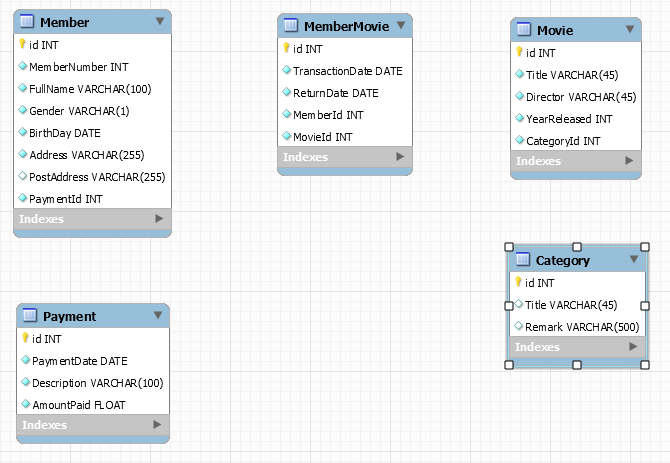Select the AmountPaid FLOAT column in Payment

click(x=79, y=404)
